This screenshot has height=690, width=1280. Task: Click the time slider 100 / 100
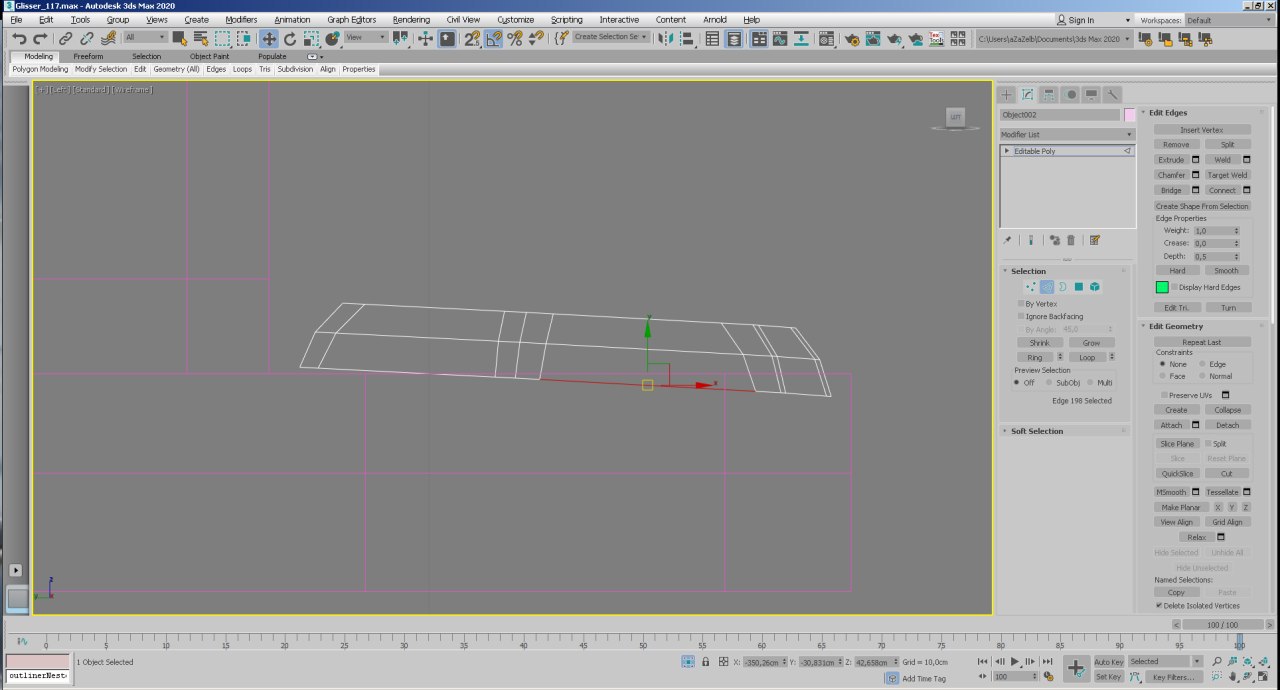1222,625
